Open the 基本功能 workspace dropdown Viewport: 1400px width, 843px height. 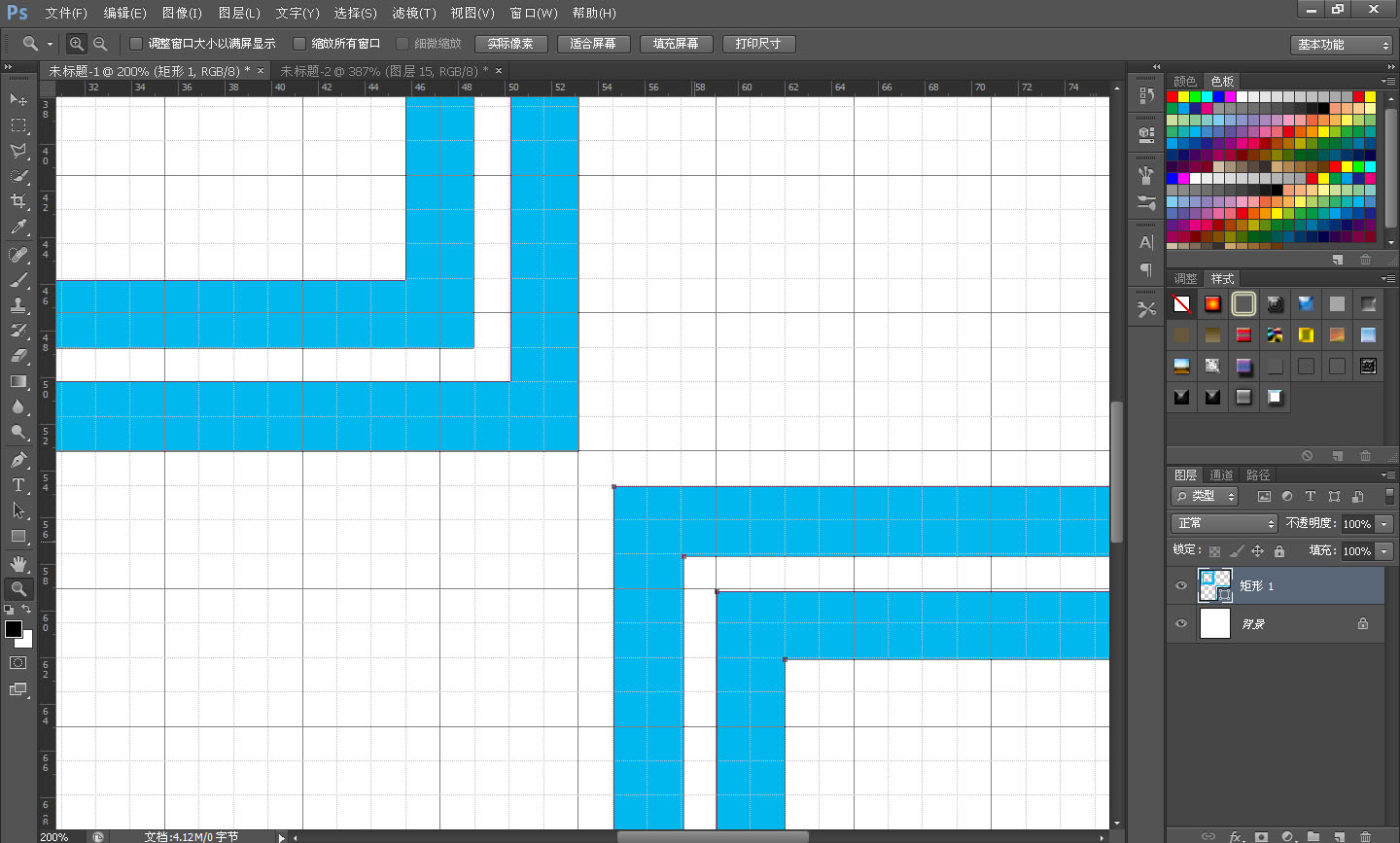pyautogui.click(x=1344, y=45)
